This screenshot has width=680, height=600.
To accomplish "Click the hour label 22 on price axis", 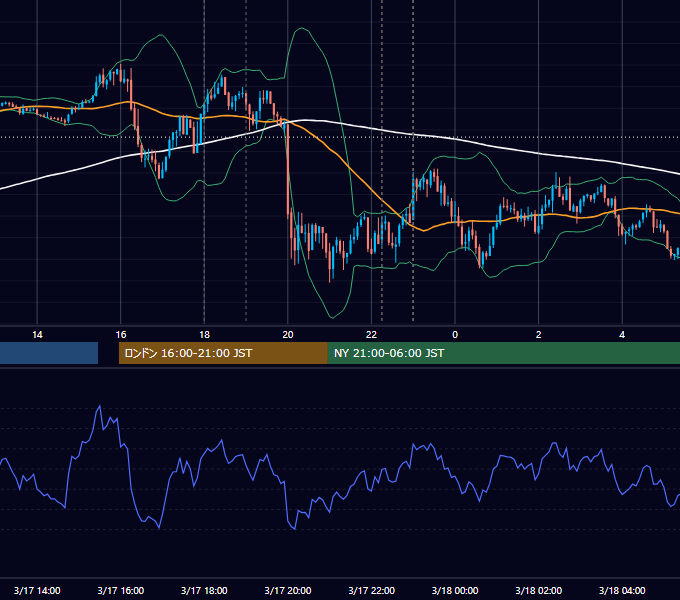I will point(371,335).
